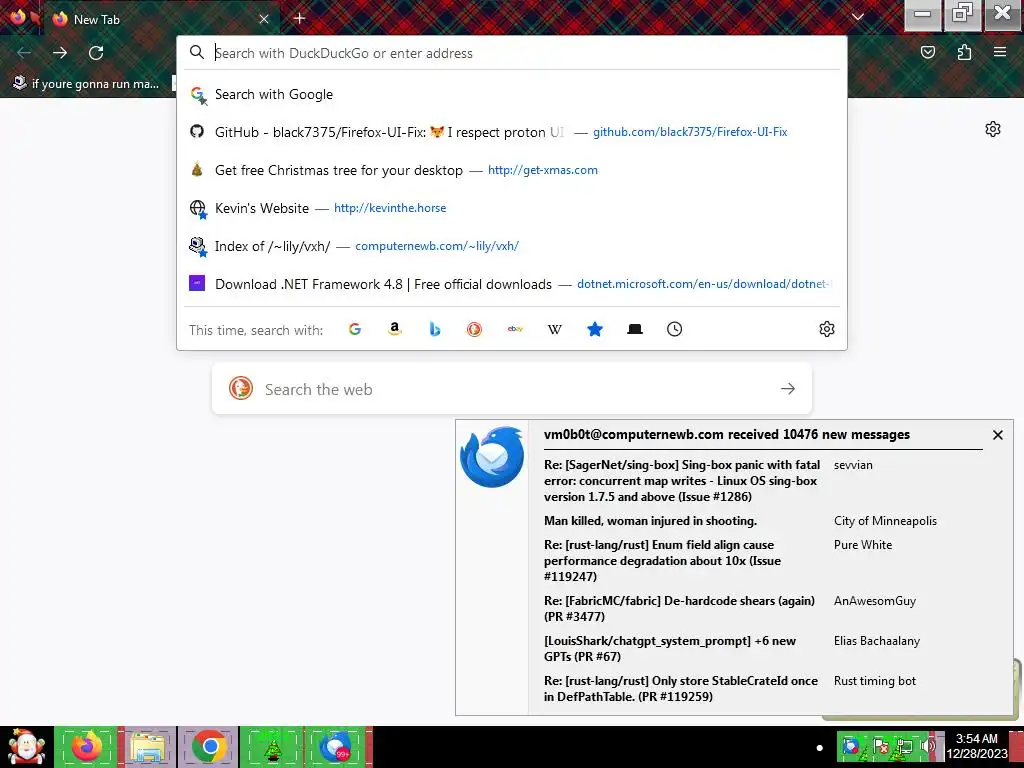The image size is (1024, 768).
Task: Open Index of /~lily/vxh/ suggestion
Action: [512, 246]
